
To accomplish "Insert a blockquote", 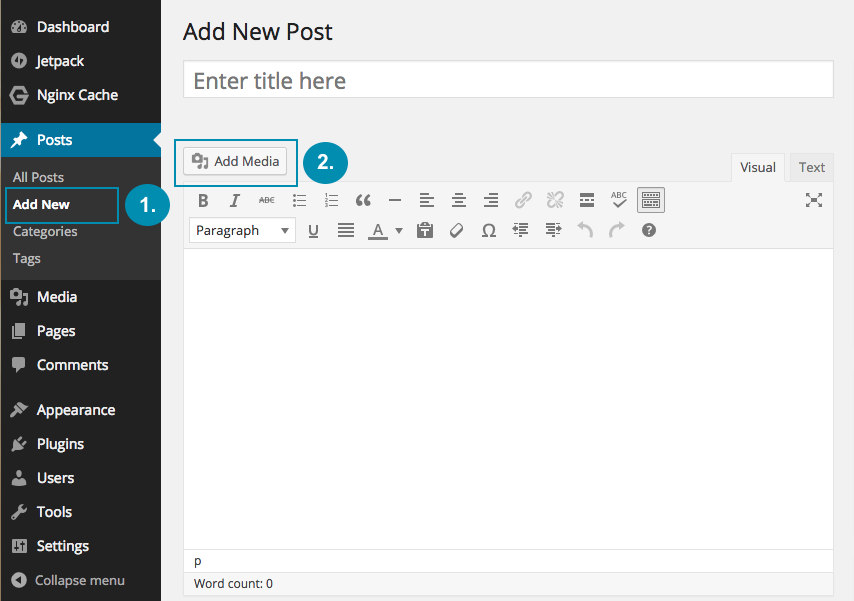I will tap(363, 200).
